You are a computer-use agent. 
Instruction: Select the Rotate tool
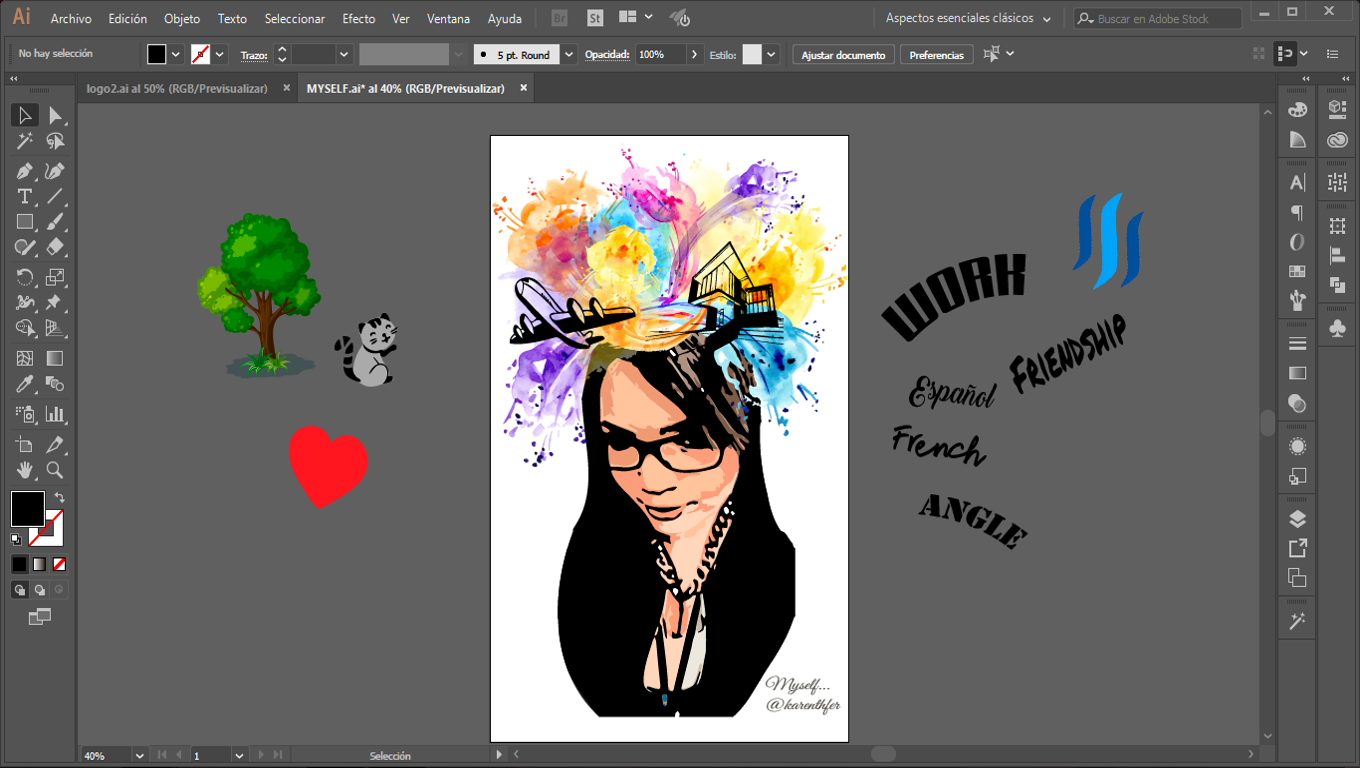25,277
